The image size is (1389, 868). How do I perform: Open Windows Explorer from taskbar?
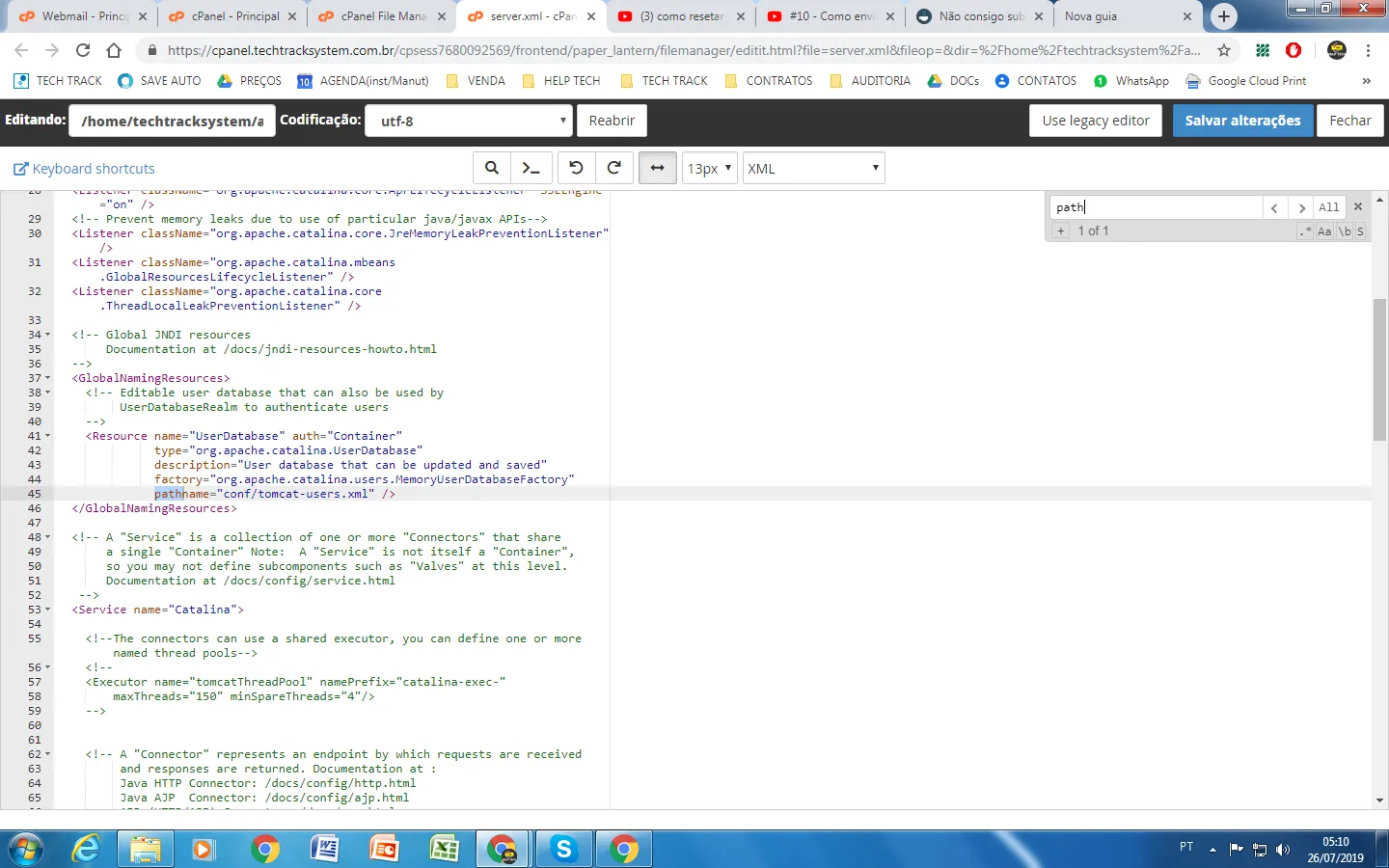pyautogui.click(x=146, y=850)
